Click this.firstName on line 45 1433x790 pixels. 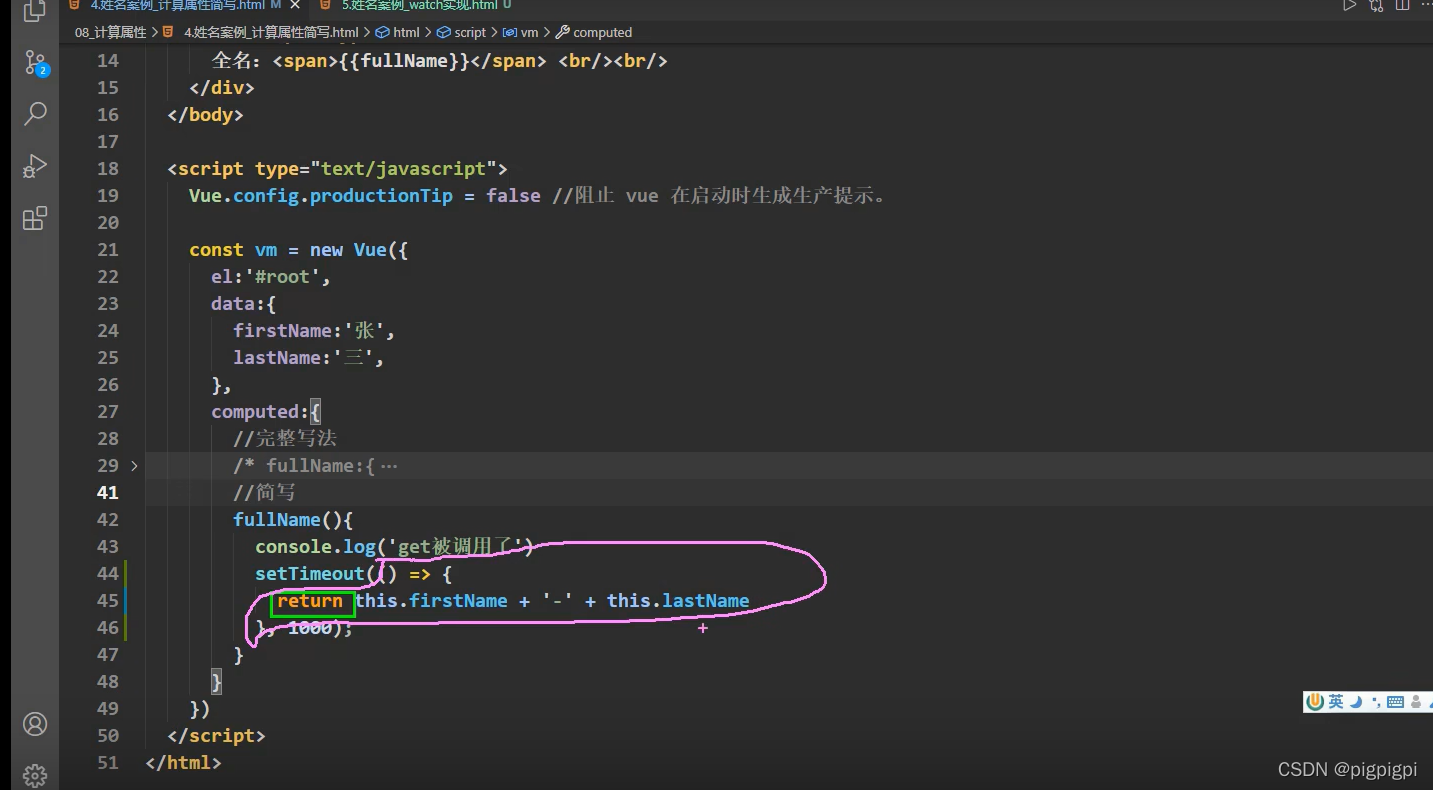coord(432,600)
